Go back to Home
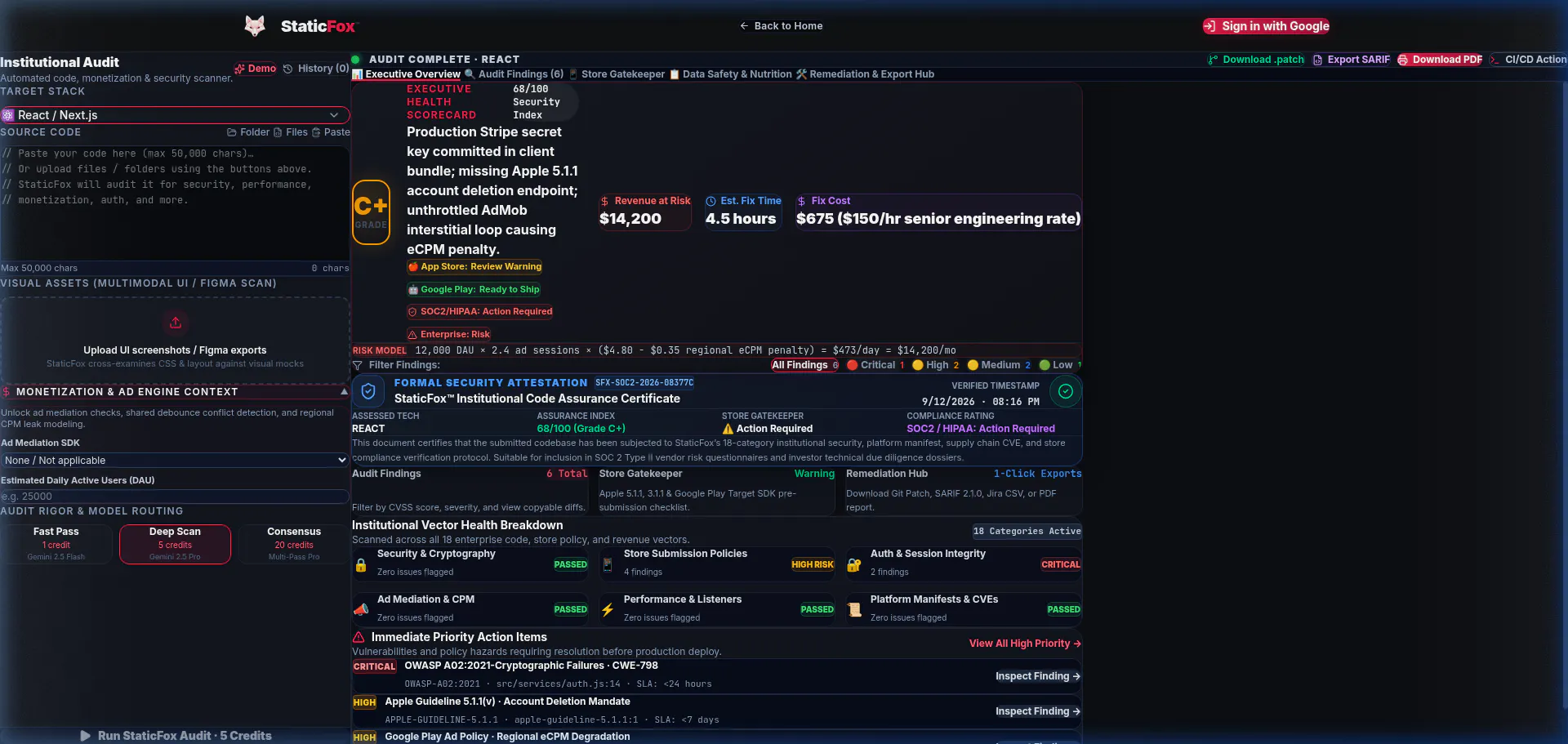 [781, 26]
